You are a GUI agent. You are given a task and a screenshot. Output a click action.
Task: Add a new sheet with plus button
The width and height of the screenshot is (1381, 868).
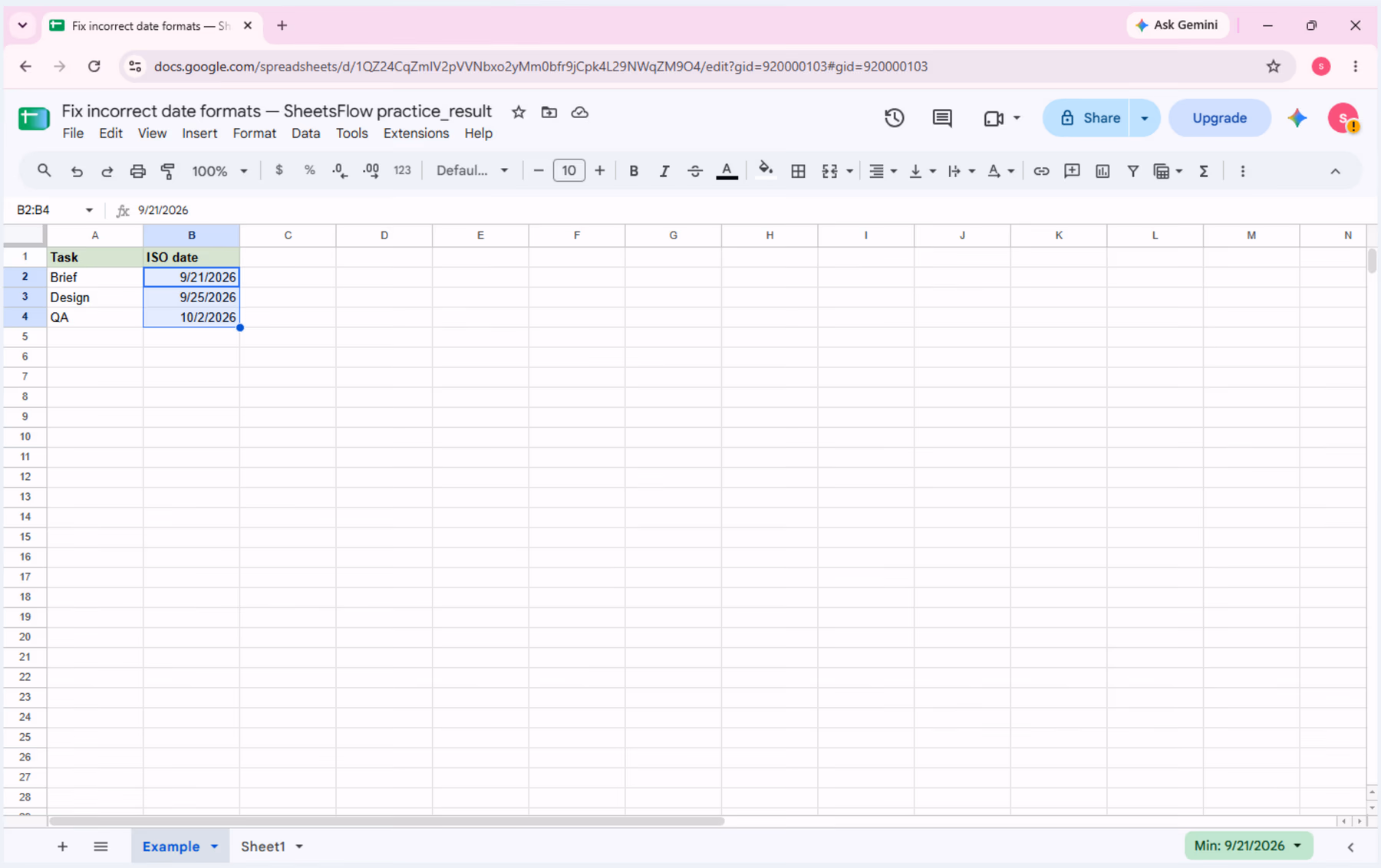pyautogui.click(x=62, y=847)
